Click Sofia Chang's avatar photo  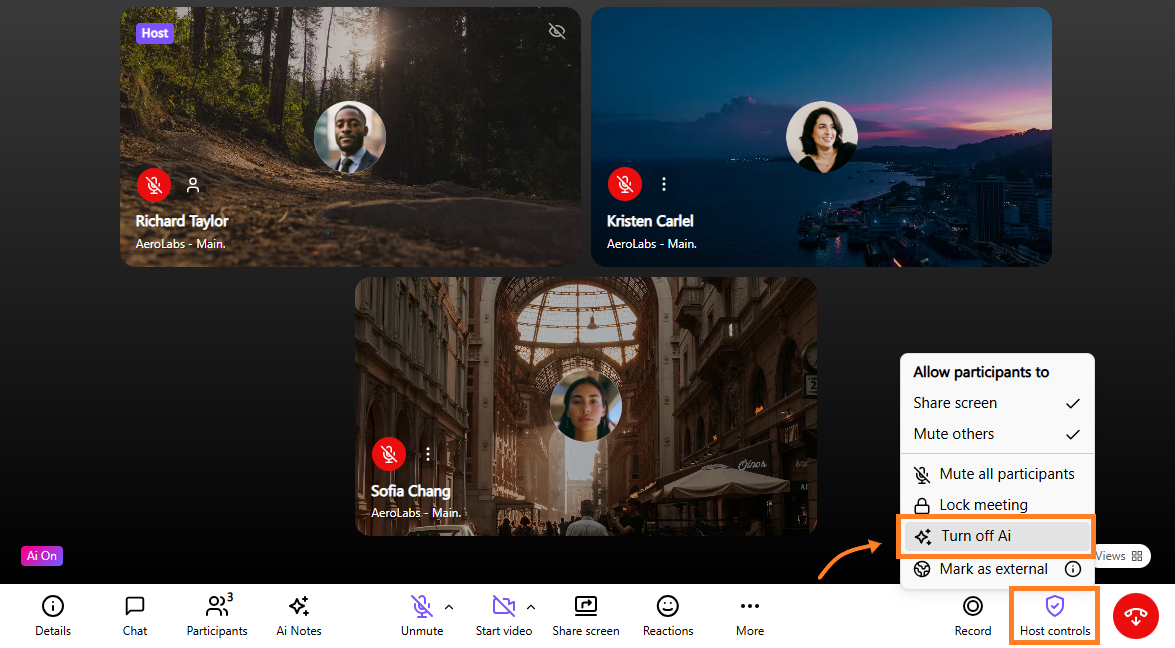click(585, 406)
